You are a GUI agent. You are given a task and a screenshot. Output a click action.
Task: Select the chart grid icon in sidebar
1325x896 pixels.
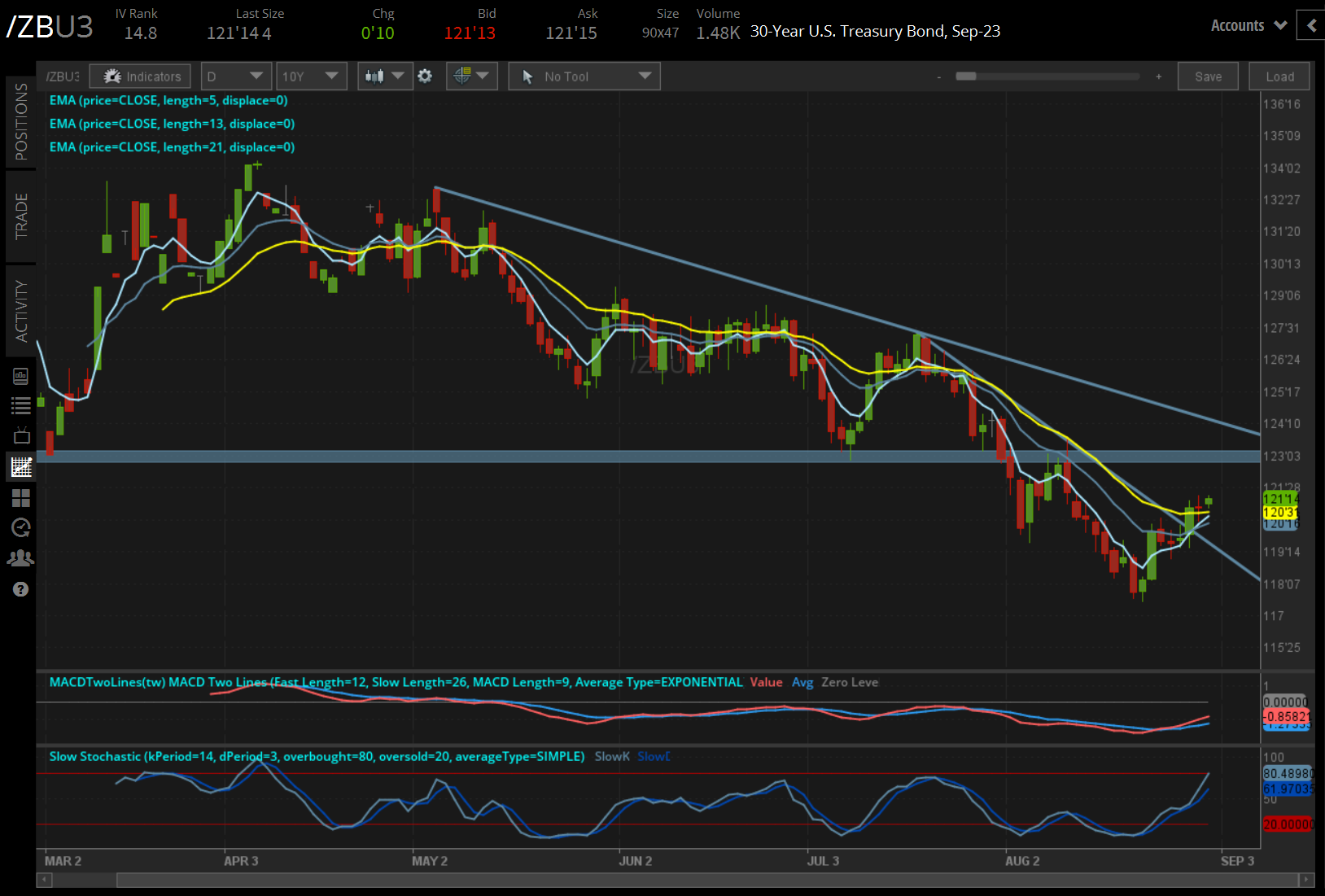(x=21, y=467)
